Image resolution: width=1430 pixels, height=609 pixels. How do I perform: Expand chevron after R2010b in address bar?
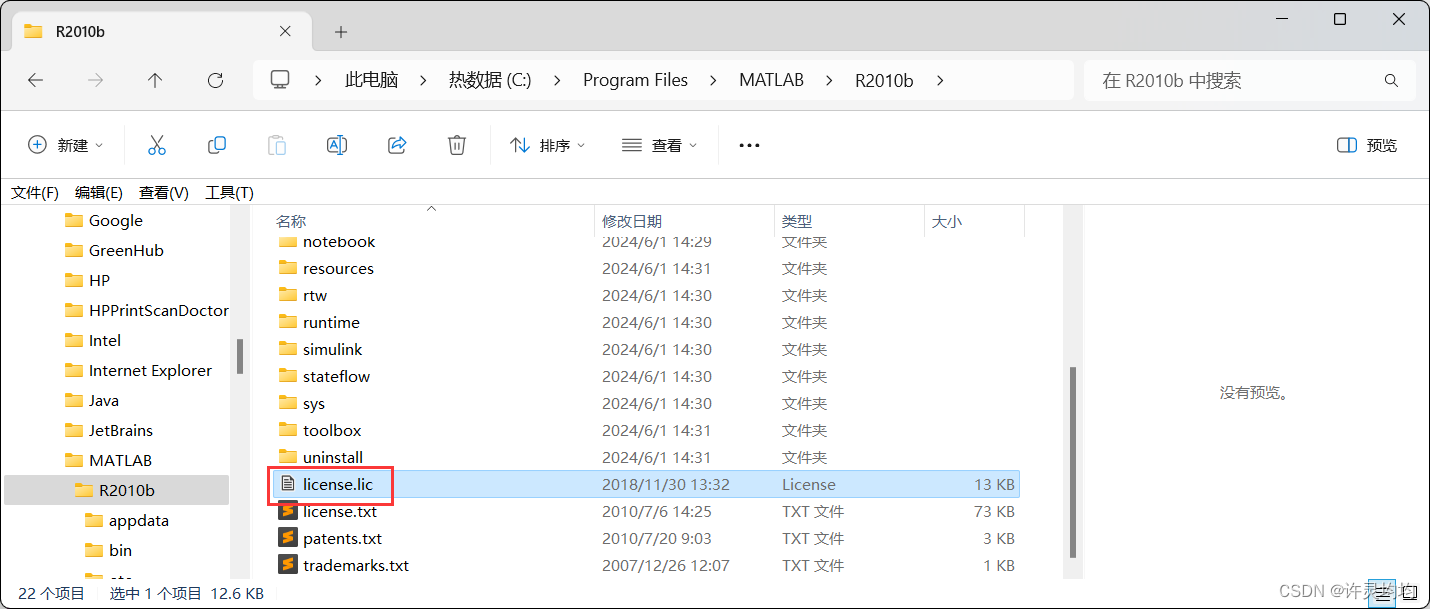[x=939, y=80]
